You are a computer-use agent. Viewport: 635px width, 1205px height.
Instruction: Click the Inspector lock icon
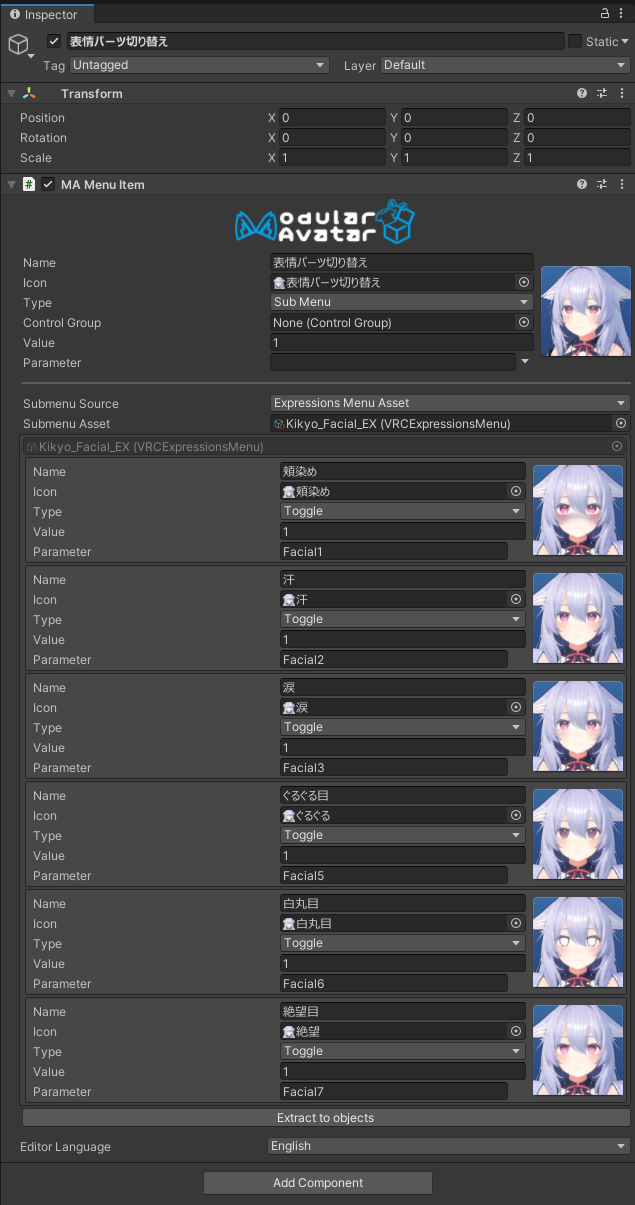[x=604, y=14]
